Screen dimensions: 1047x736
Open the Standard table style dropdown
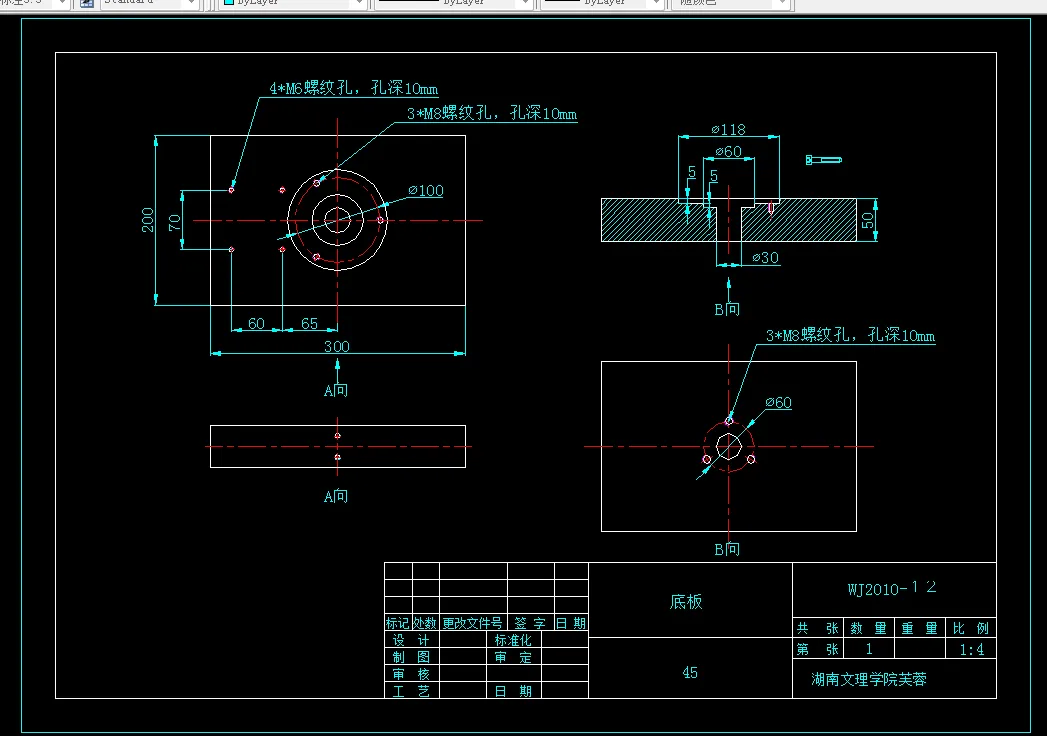click(150, 3)
